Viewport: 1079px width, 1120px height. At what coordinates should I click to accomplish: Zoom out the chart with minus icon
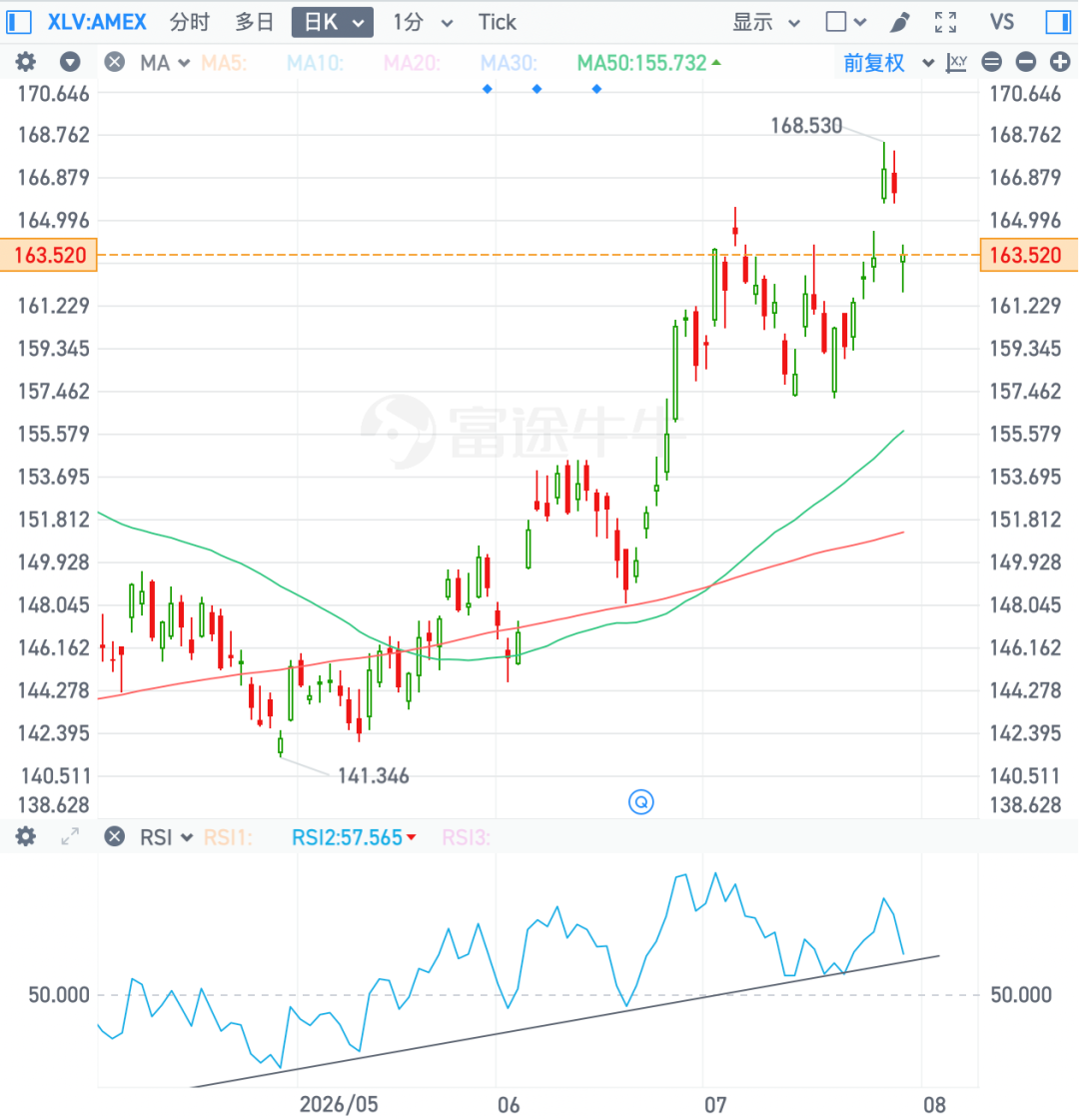[x=1026, y=62]
